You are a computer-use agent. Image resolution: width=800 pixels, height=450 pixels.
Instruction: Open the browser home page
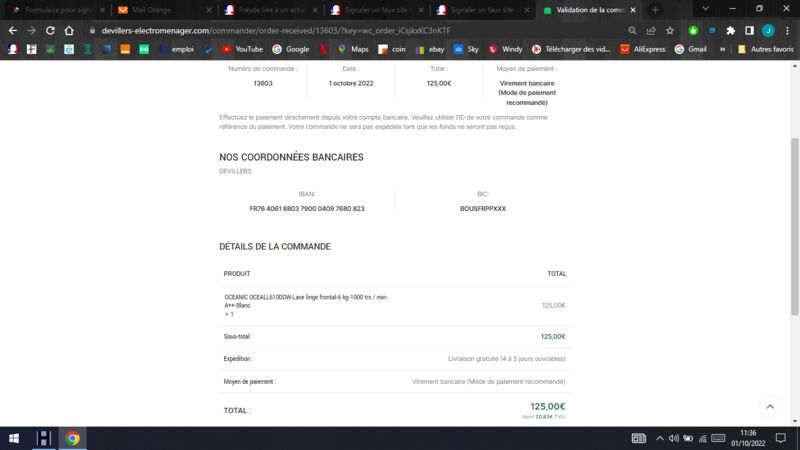point(69,31)
